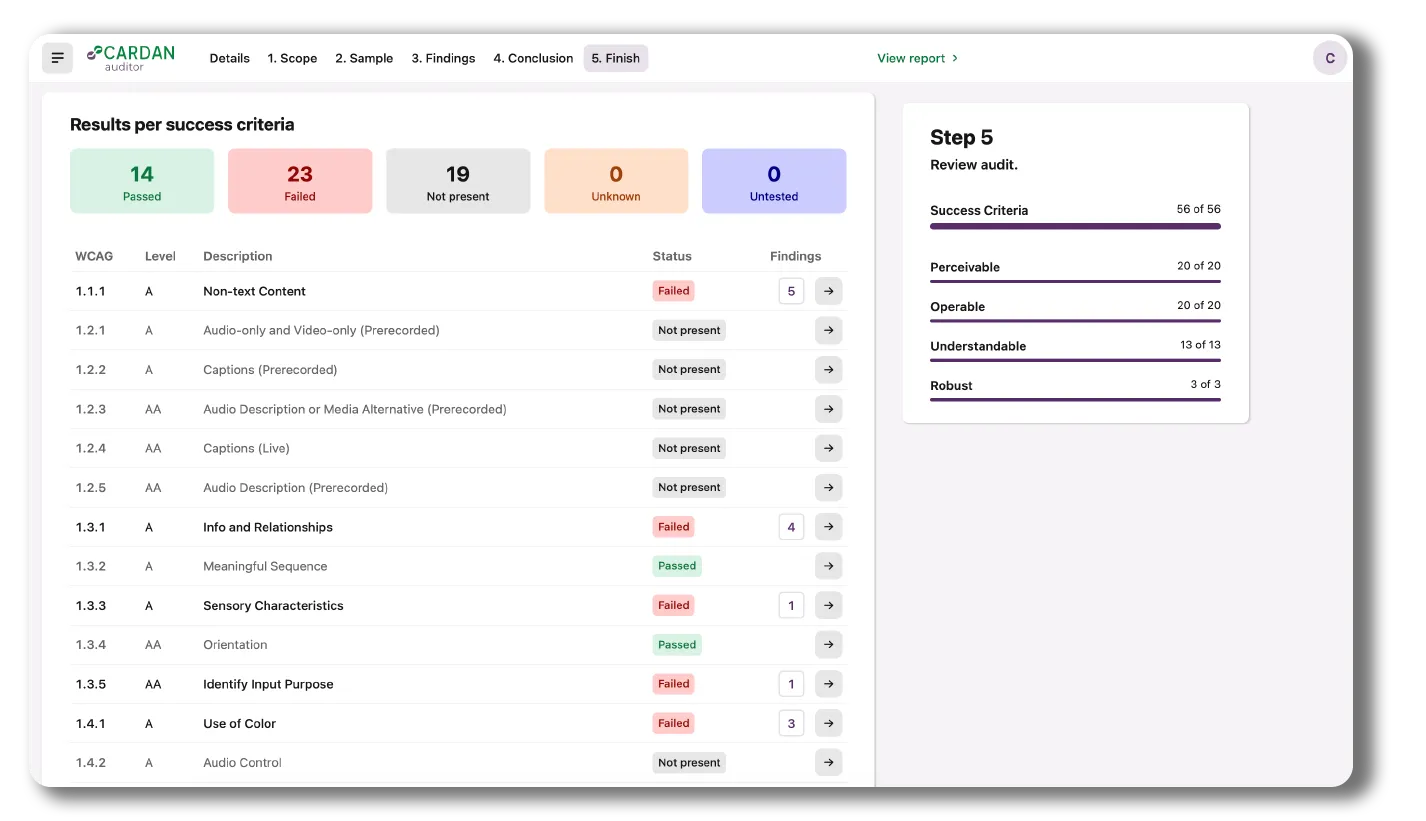Open arrow for 1.3.4 Orientation
Screen dimensions: 1426x821
point(828,645)
